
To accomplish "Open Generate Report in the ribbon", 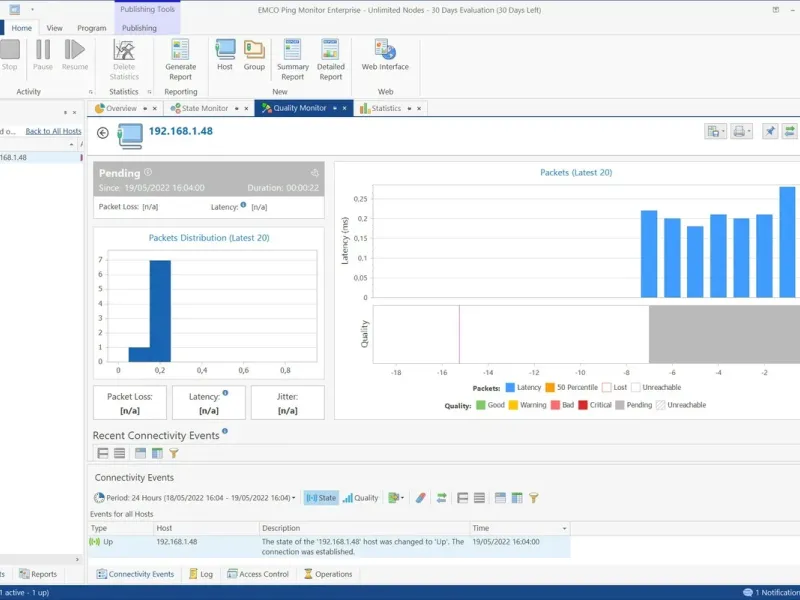I will pyautogui.click(x=180, y=60).
